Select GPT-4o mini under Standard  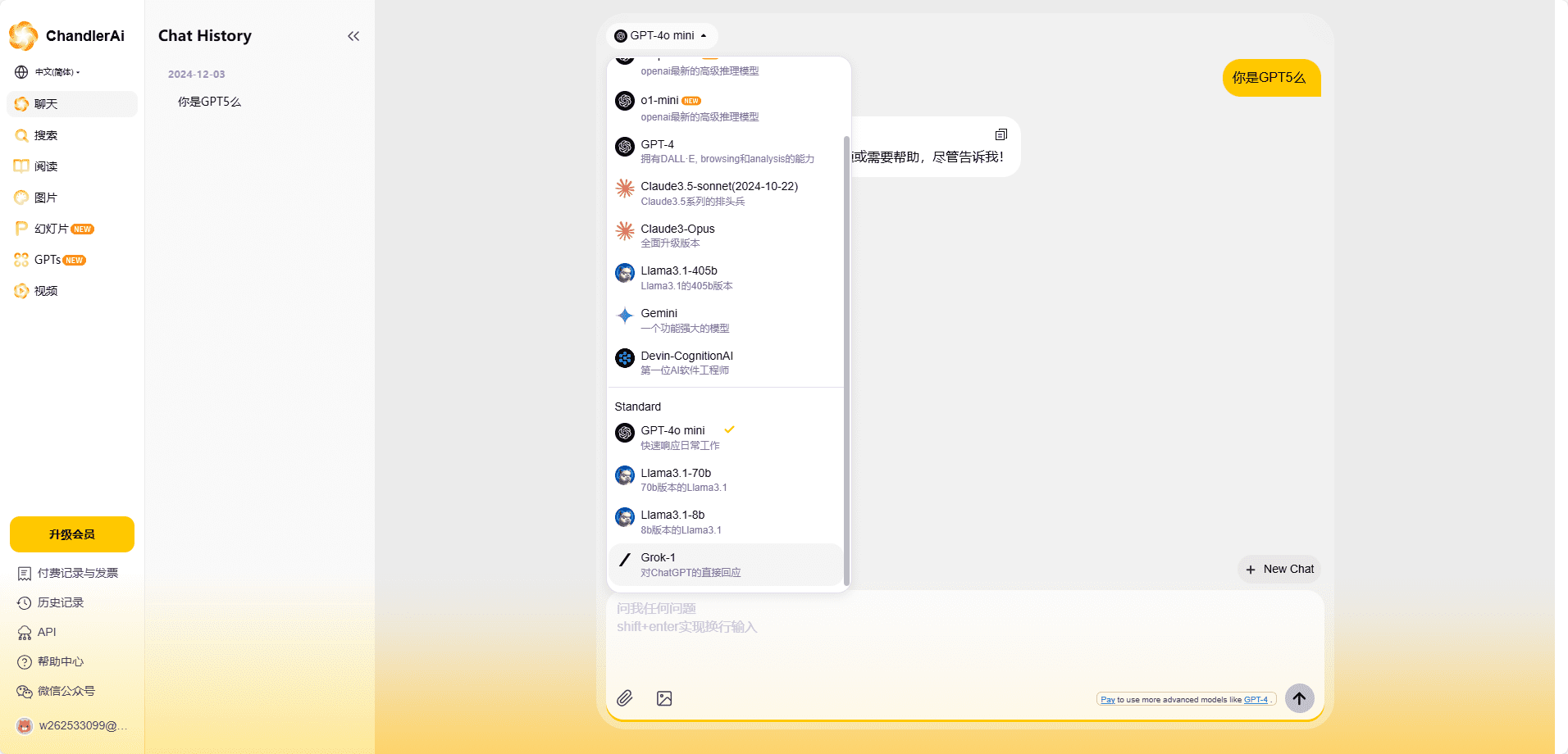725,438
